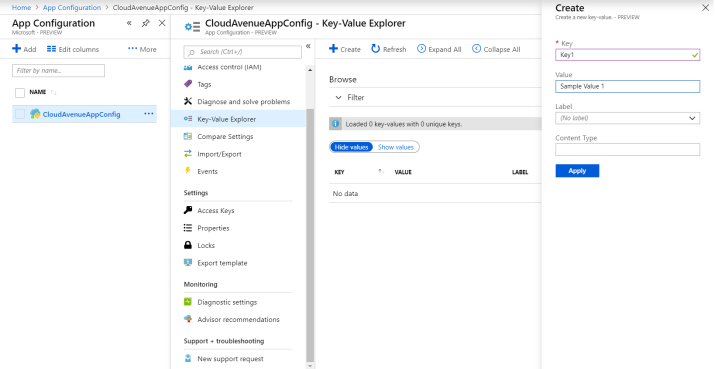Viewport: 715px width, 369px height.
Task: Collapse the App Configuration blade
Action: pos(129,23)
